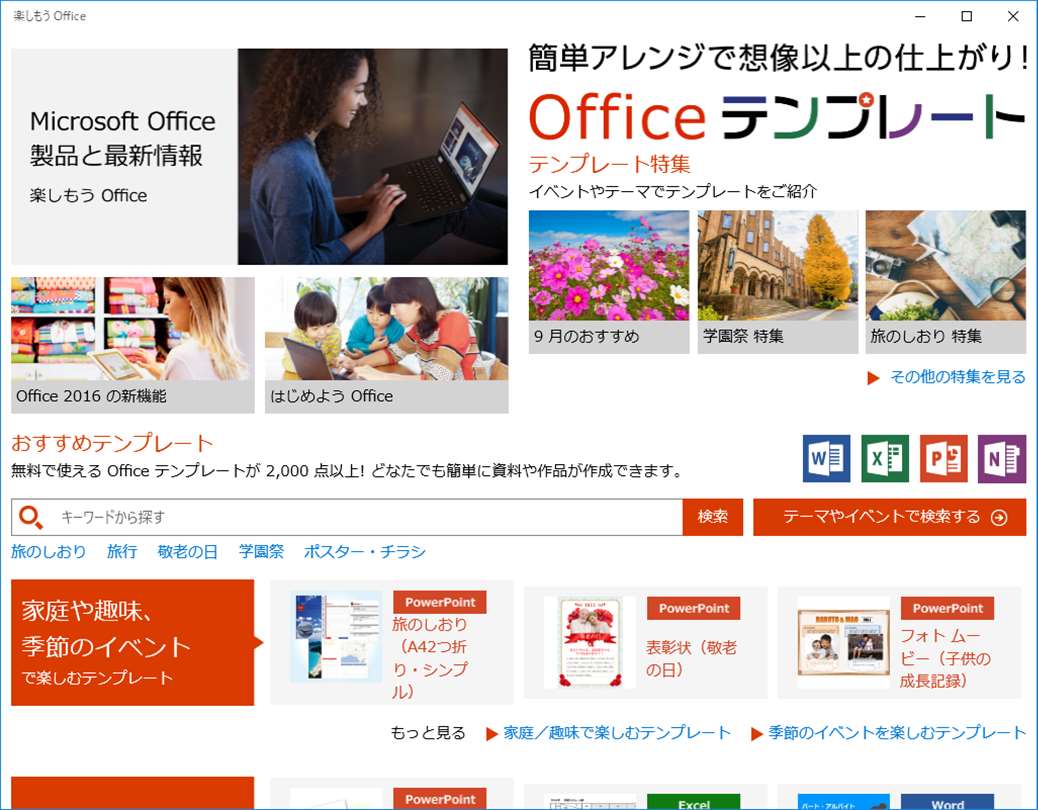Click the フォト ムービー preview image

(843, 643)
